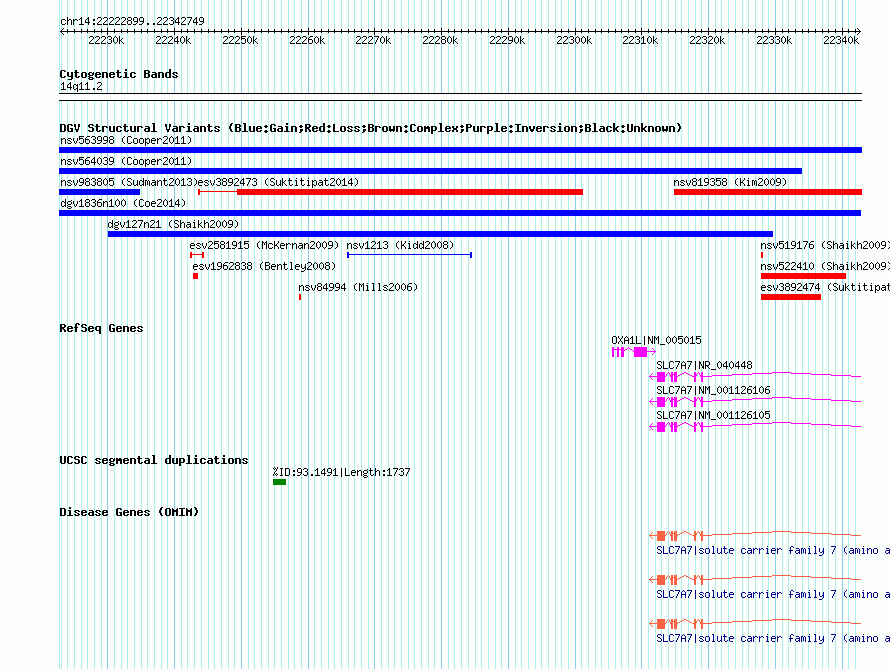The width and height of the screenshot is (890, 669).
Task: Click the green segmental duplication block
Action: (x=279, y=482)
